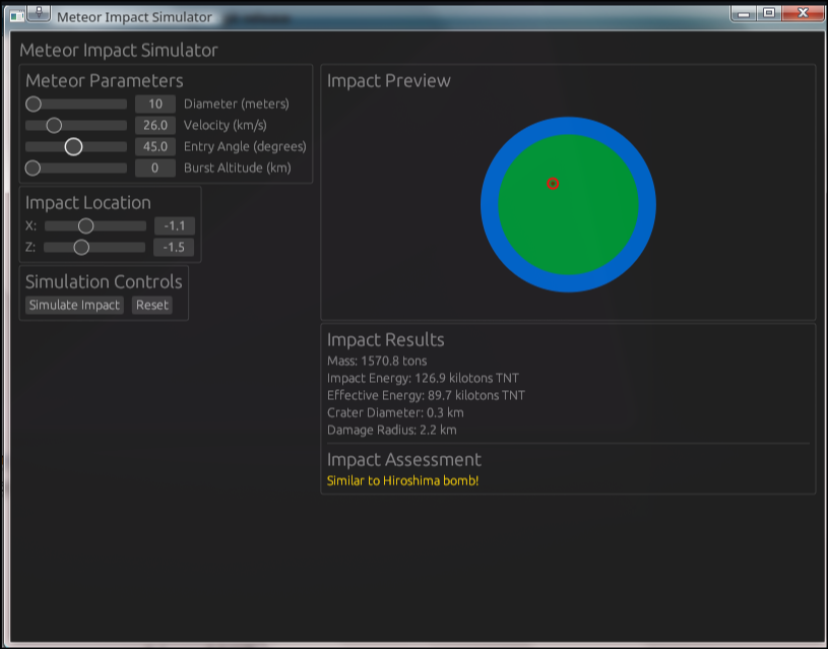Click the Hiroshima bomb assessment text
828x649 pixels.
click(403, 480)
